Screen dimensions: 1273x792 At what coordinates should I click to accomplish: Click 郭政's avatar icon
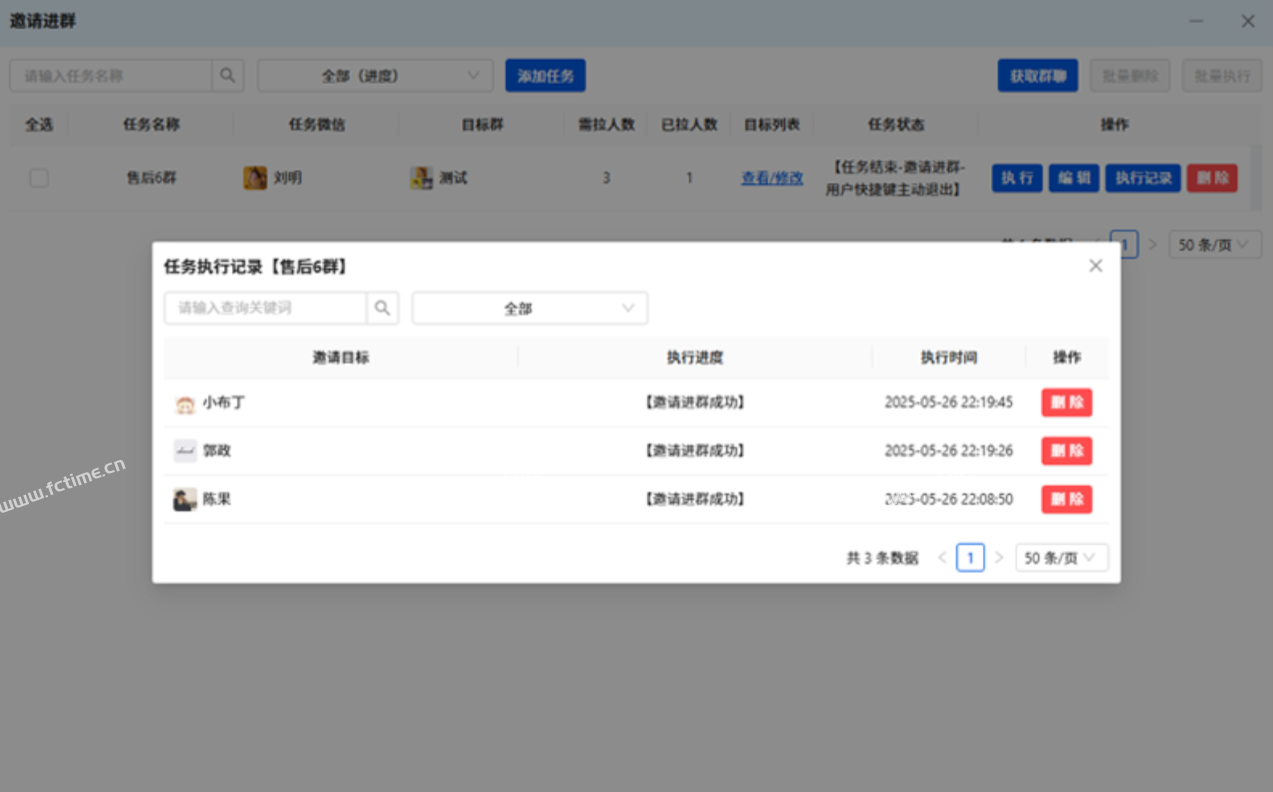[x=185, y=451]
